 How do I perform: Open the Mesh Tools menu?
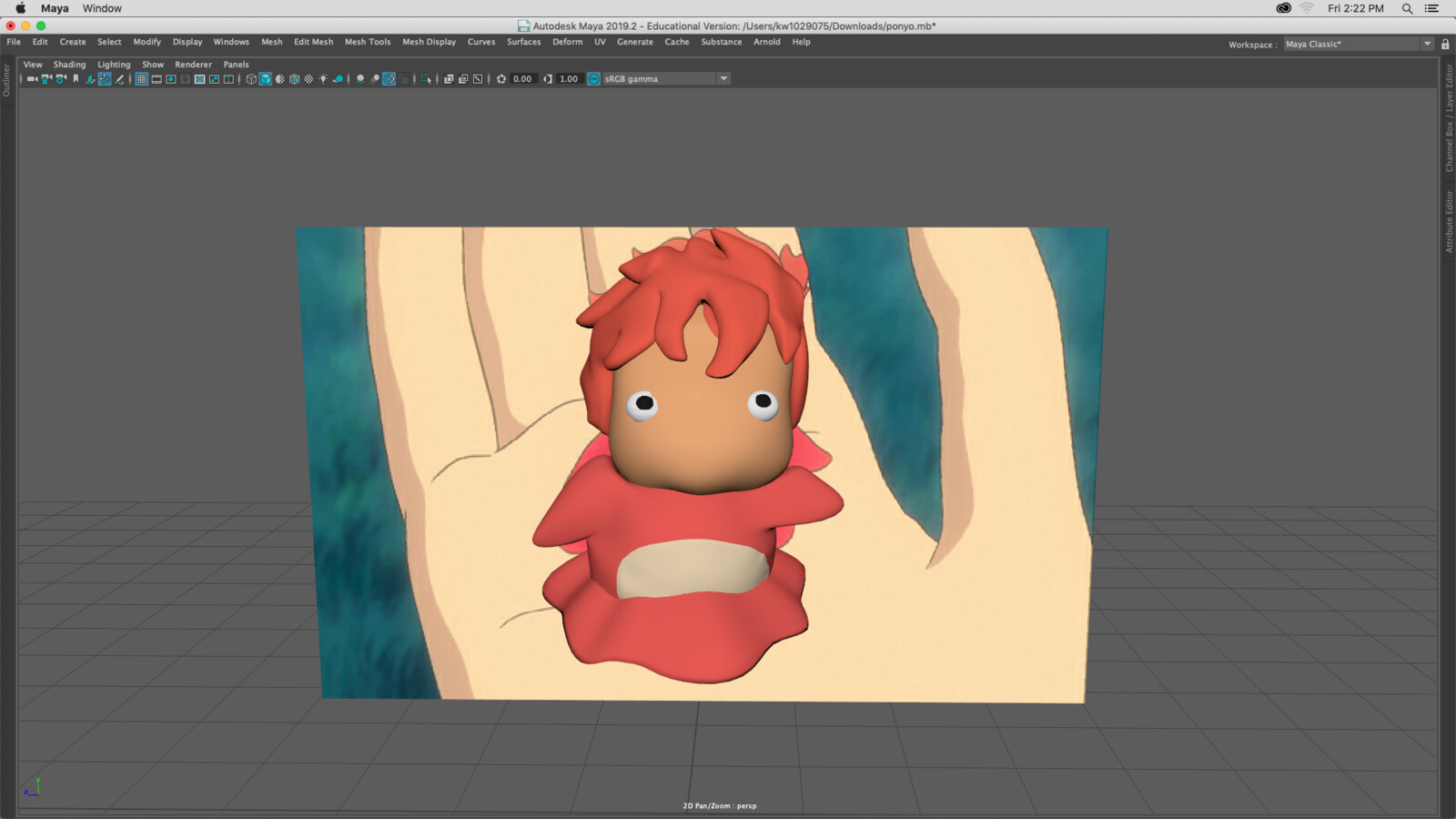(x=368, y=42)
